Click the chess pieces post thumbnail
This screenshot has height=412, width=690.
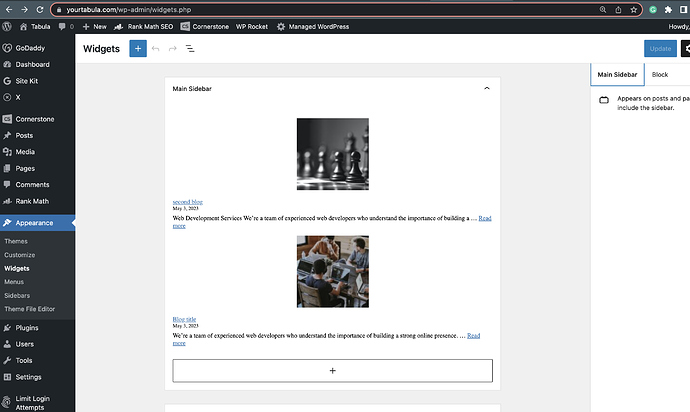pyautogui.click(x=332, y=154)
